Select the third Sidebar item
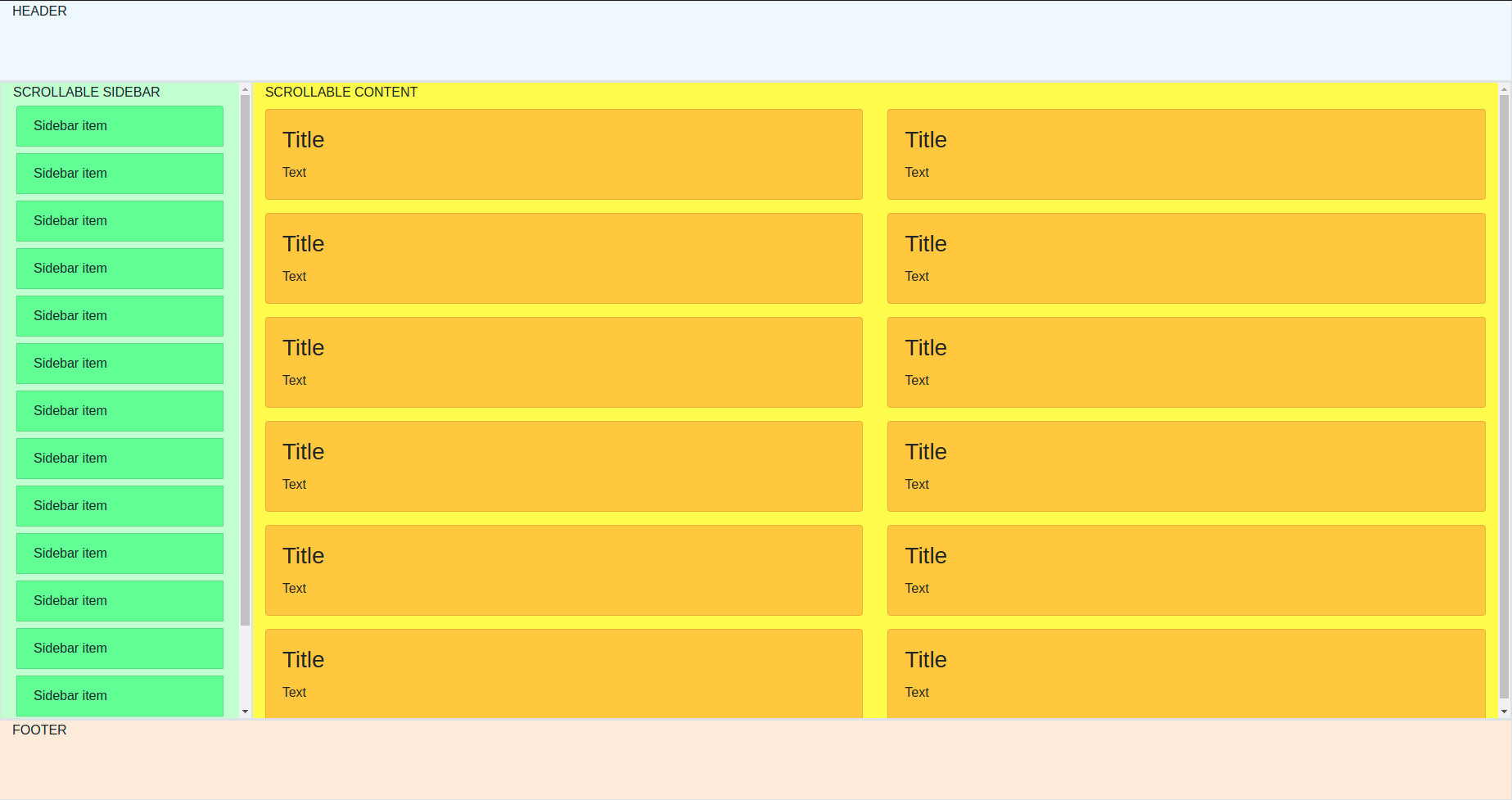1512x800 pixels. pos(120,221)
